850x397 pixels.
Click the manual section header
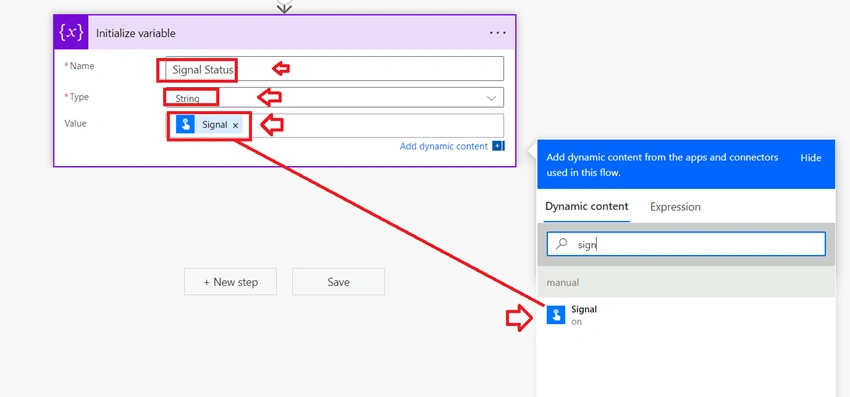point(686,283)
